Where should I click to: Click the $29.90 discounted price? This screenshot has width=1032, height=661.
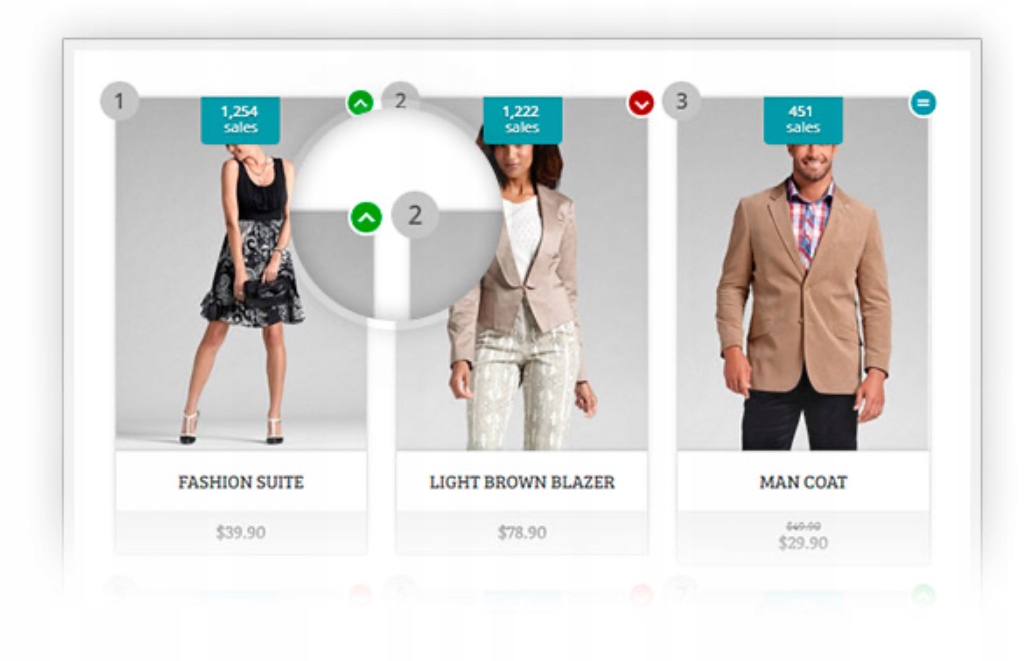pos(803,542)
